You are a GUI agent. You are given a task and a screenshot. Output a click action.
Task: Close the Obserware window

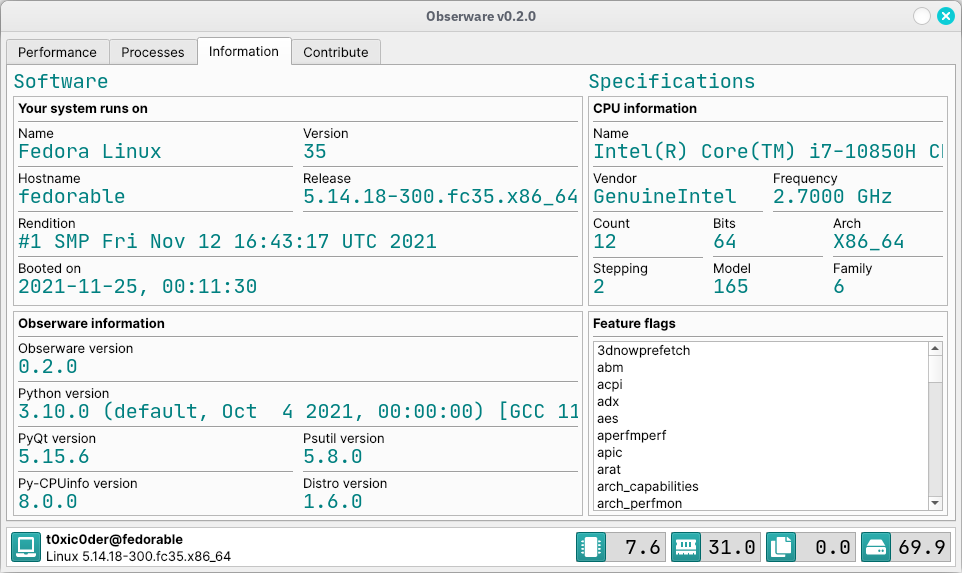click(x=945, y=17)
